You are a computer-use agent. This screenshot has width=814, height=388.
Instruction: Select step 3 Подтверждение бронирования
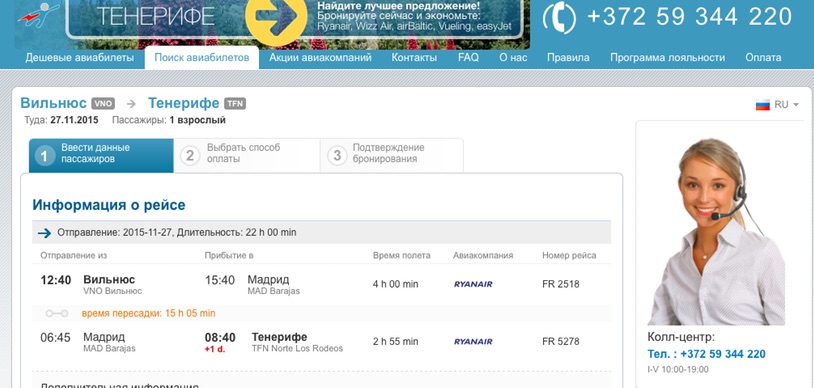391,155
